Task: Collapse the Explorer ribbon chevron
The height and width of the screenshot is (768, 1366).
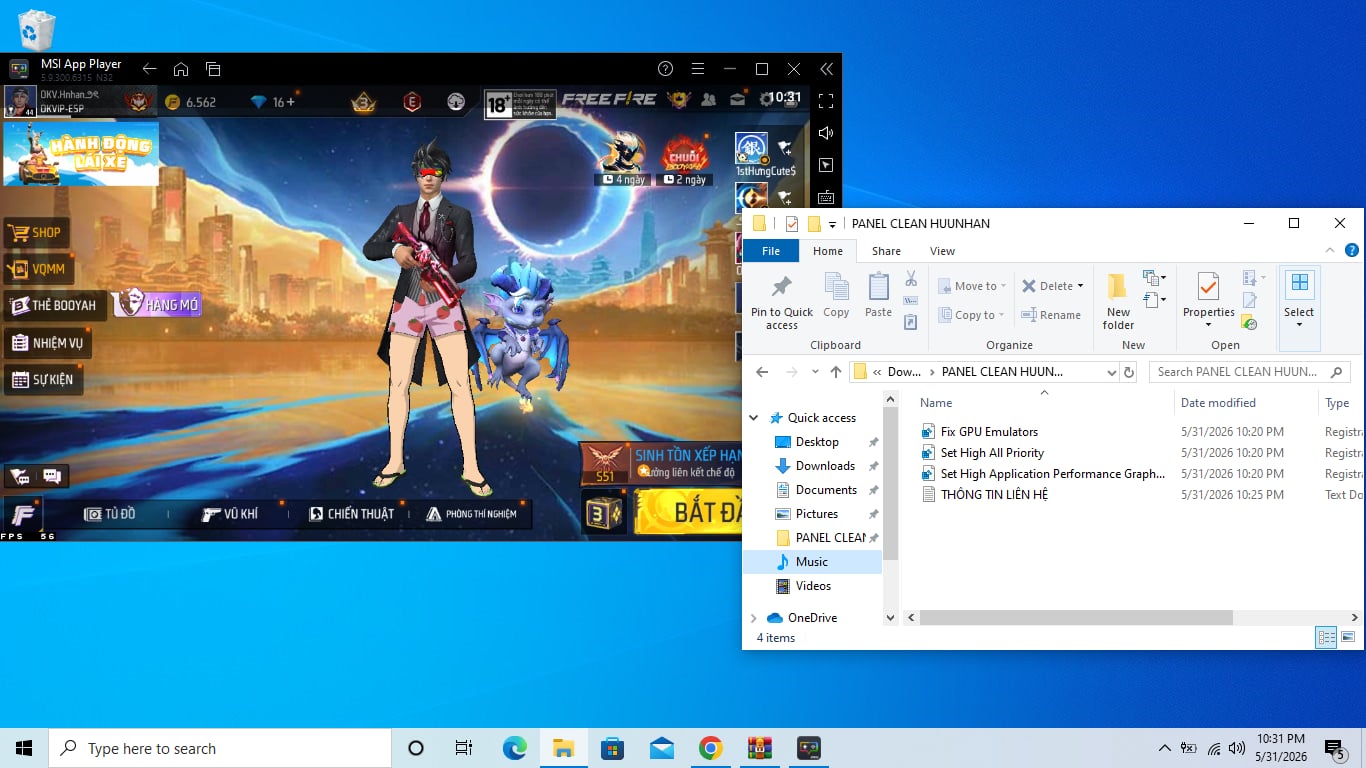Action: tap(1330, 251)
